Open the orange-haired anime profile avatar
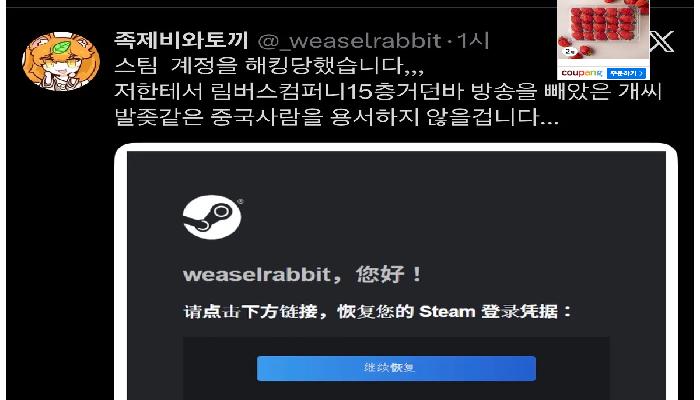The height and width of the screenshot is (400, 700). (61, 61)
